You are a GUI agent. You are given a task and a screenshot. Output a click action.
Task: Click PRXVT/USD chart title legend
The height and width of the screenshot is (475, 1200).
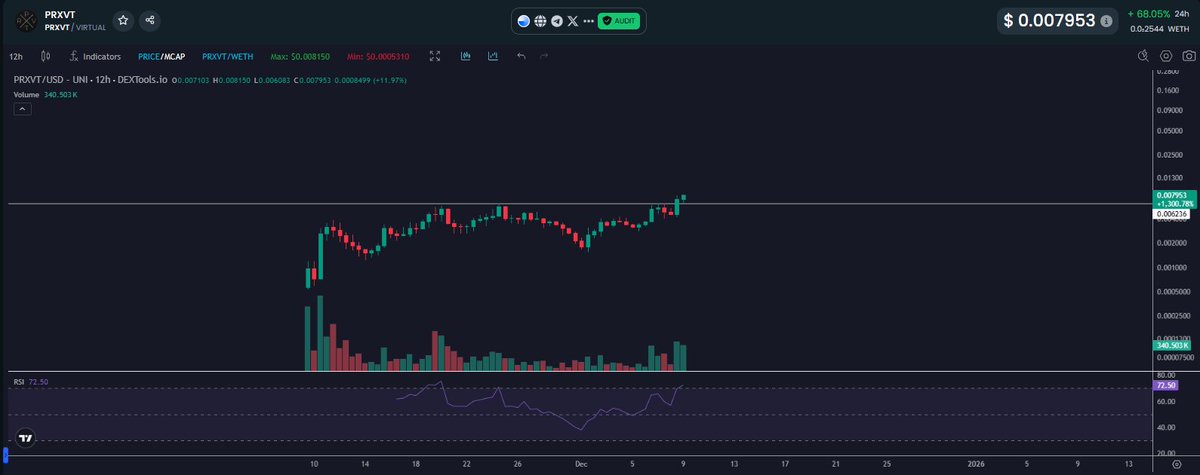pyautogui.click(x=90, y=79)
